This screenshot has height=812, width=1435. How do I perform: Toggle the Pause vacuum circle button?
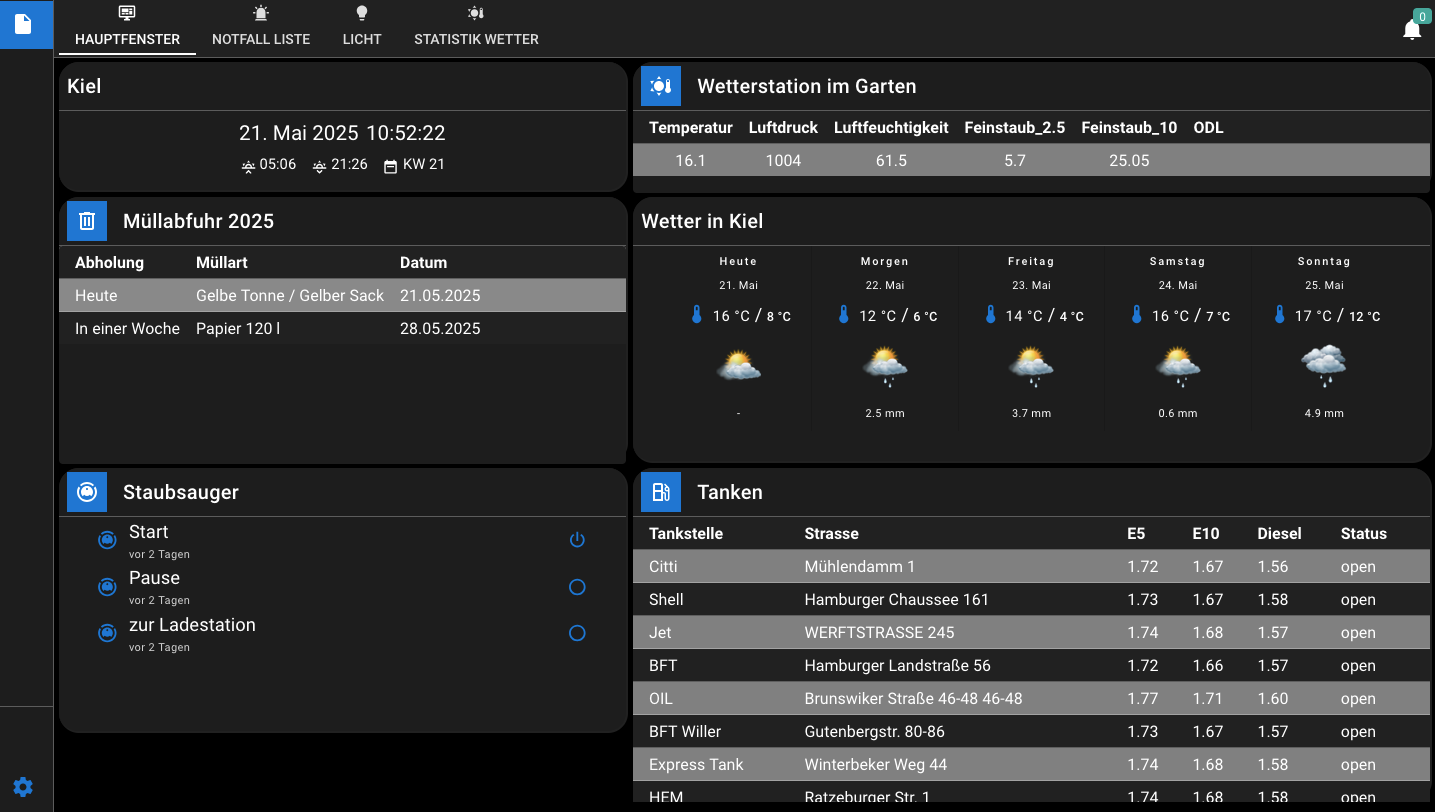click(x=577, y=587)
